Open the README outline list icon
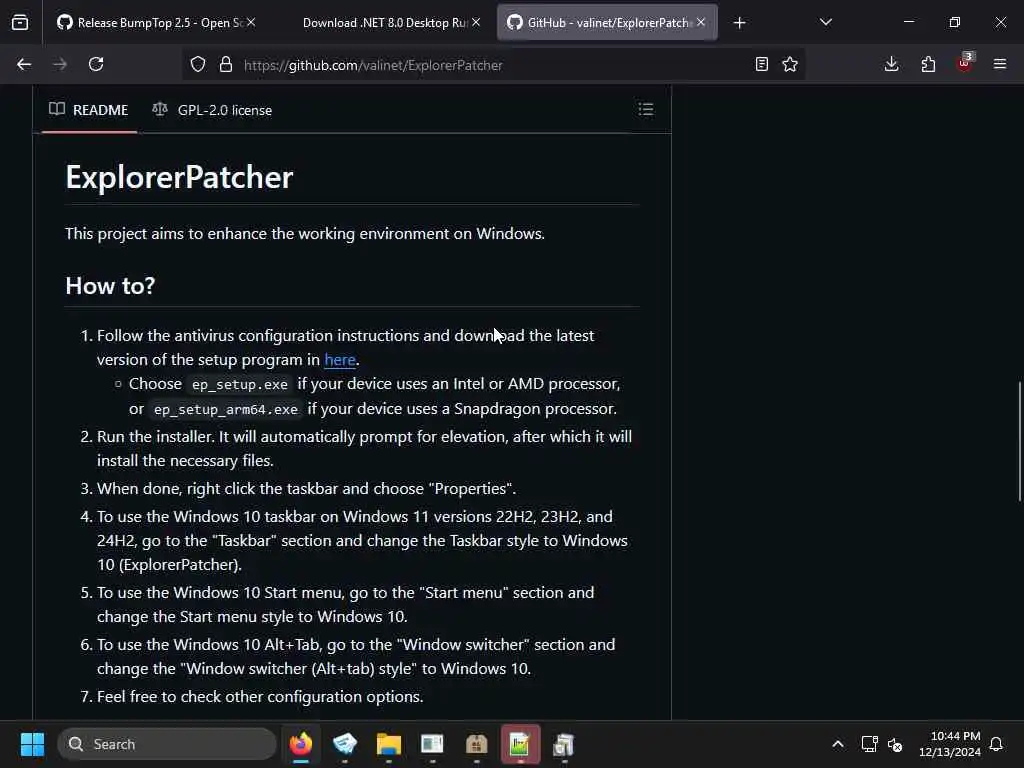Image resolution: width=1024 pixels, height=768 pixels. point(645,109)
